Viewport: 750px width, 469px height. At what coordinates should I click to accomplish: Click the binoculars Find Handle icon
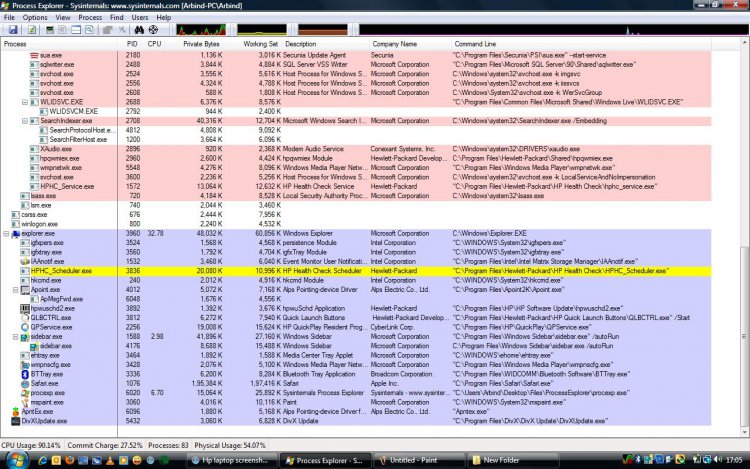pyautogui.click(x=139, y=30)
